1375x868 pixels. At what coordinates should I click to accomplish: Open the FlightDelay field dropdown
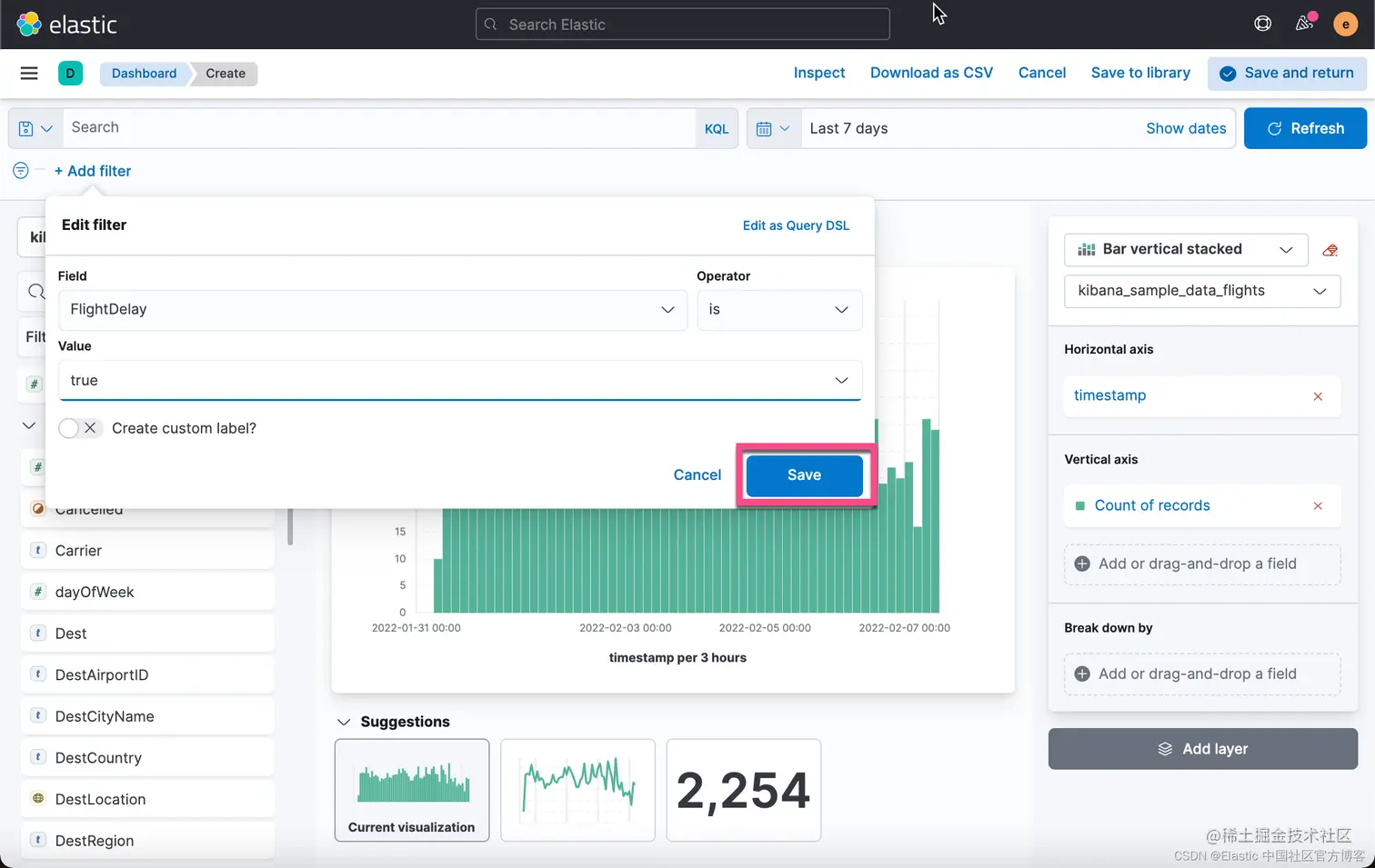click(x=373, y=310)
